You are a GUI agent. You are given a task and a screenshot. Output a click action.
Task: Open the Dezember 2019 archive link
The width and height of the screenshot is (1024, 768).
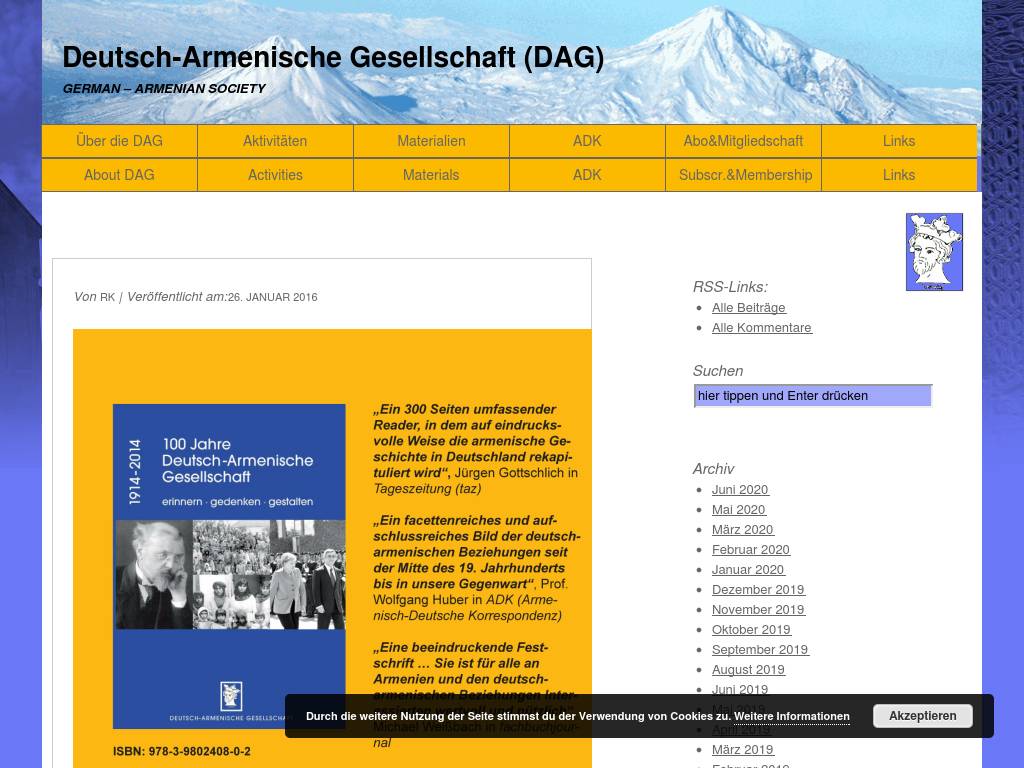758,590
